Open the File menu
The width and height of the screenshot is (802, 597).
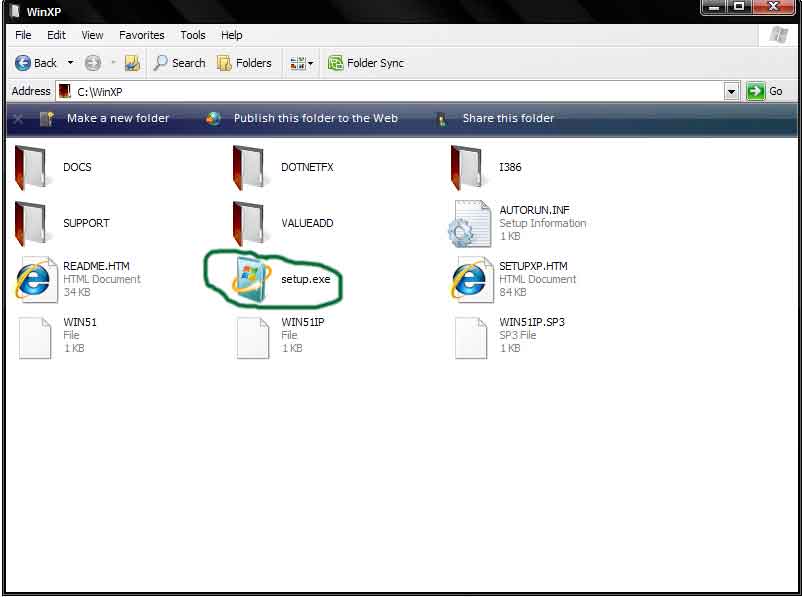[x=23, y=35]
